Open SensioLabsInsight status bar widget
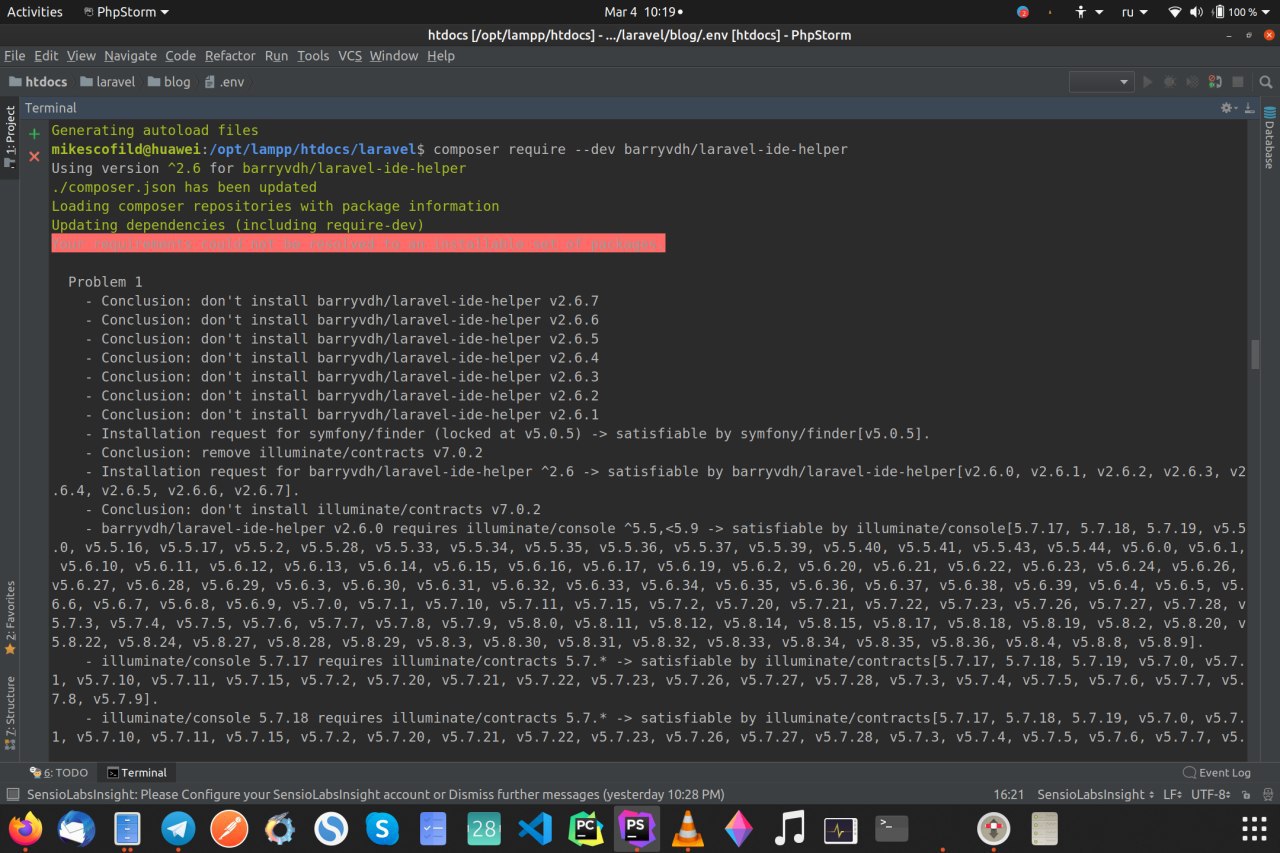Screen dimensions: 1280x853 1095,794
